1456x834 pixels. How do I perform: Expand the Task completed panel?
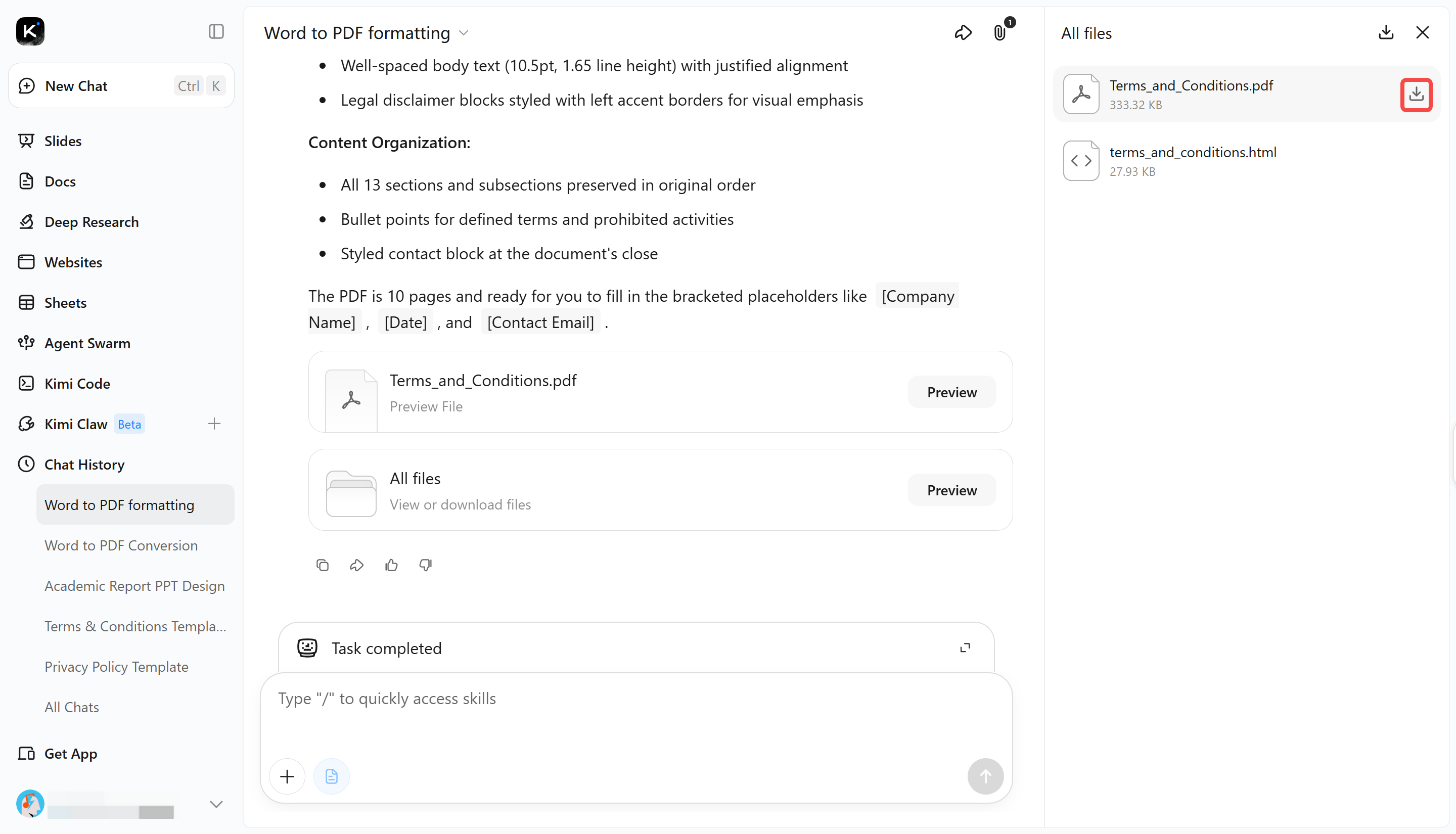(965, 648)
